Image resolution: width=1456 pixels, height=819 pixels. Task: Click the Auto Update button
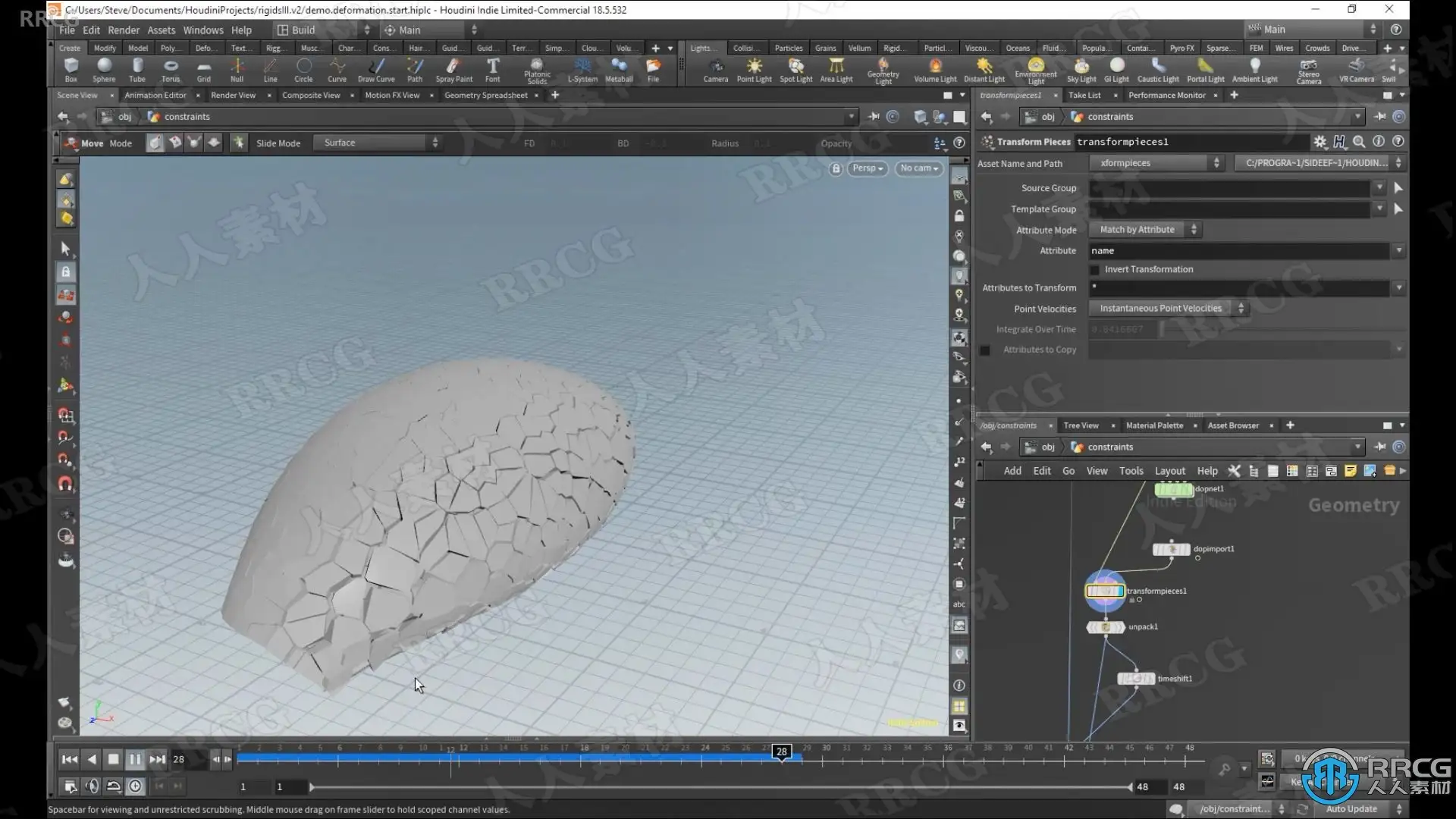click(1351, 809)
